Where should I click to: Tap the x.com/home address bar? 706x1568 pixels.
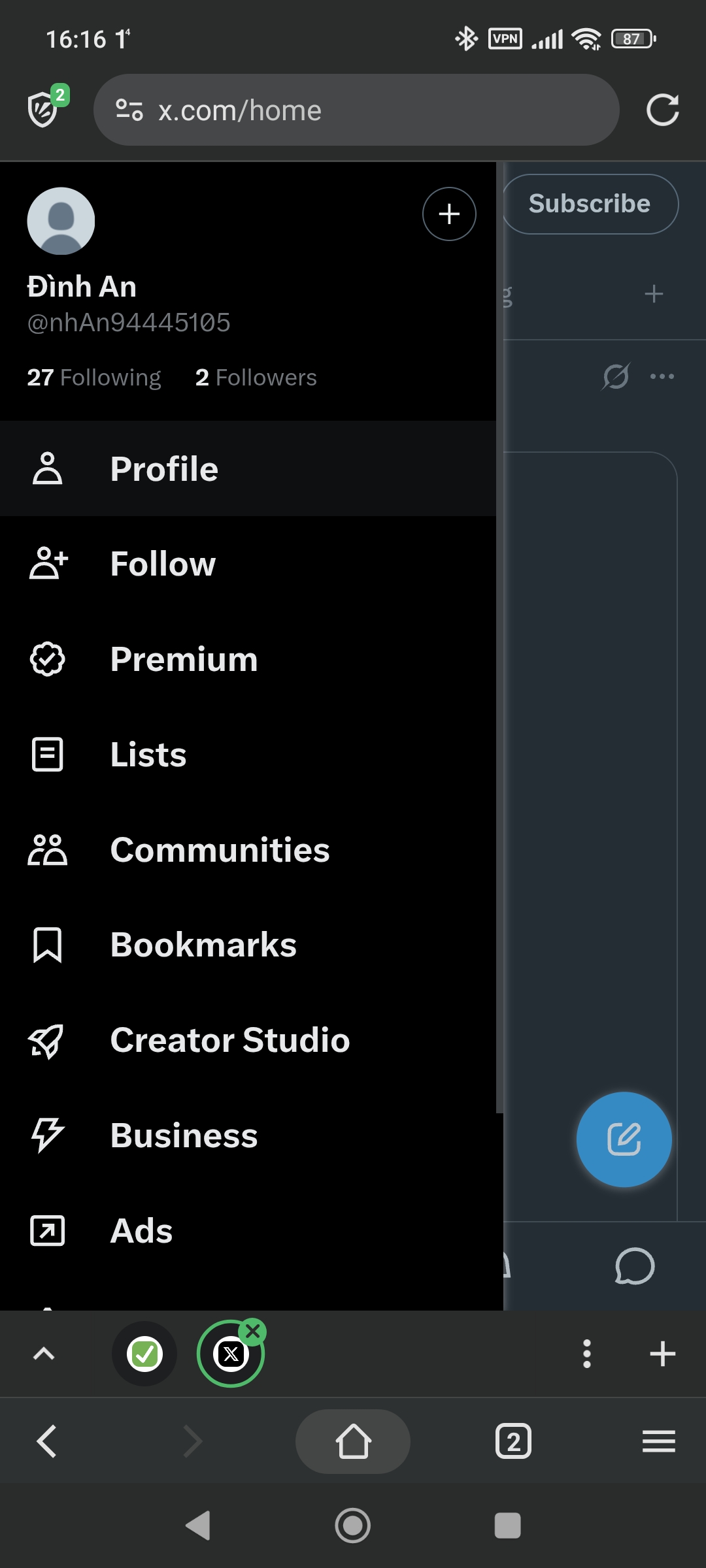click(356, 110)
